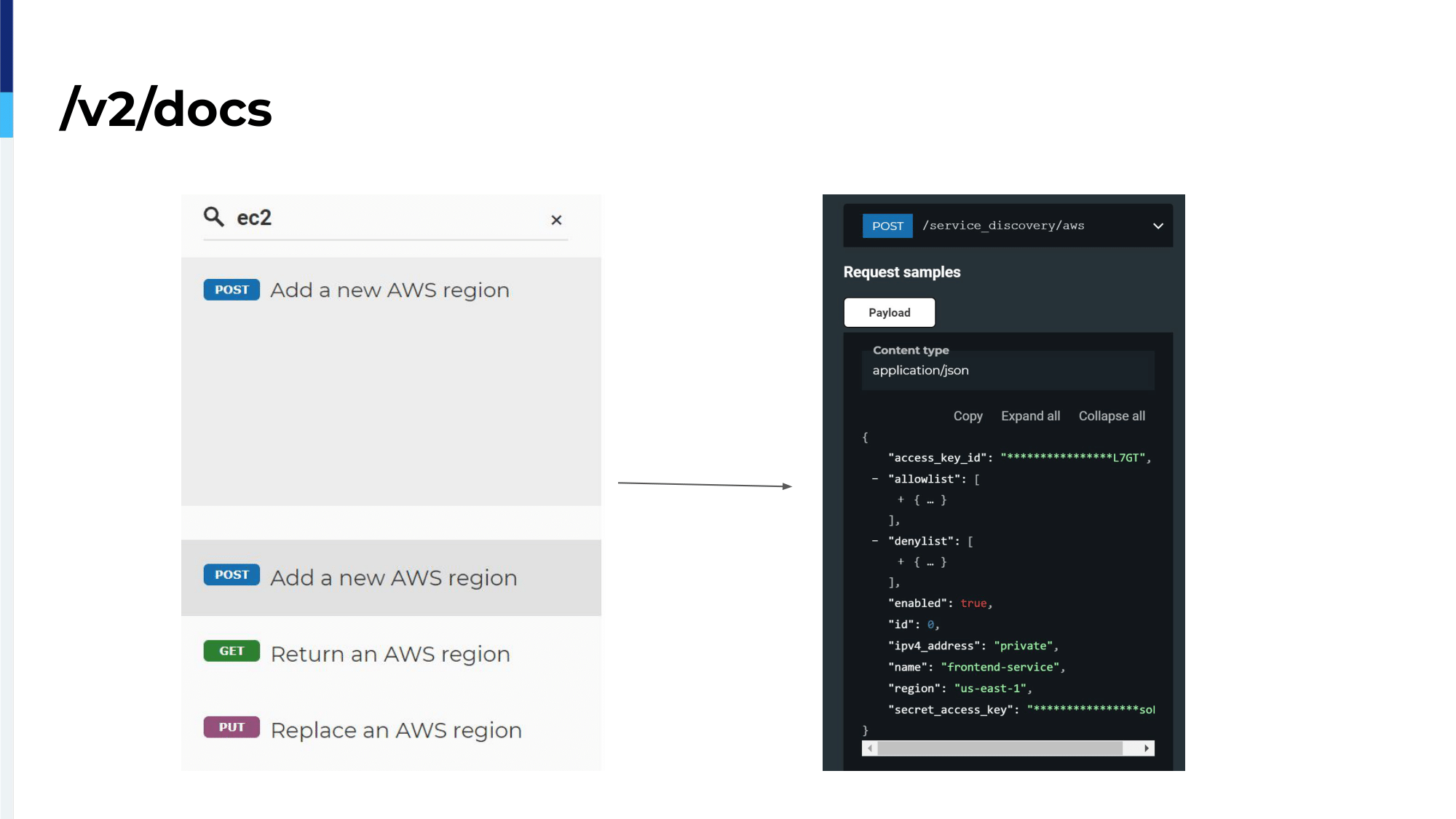This screenshot has height=819, width=1456.
Task: Click the secret_access_key masked value
Action: click(x=1091, y=709)
